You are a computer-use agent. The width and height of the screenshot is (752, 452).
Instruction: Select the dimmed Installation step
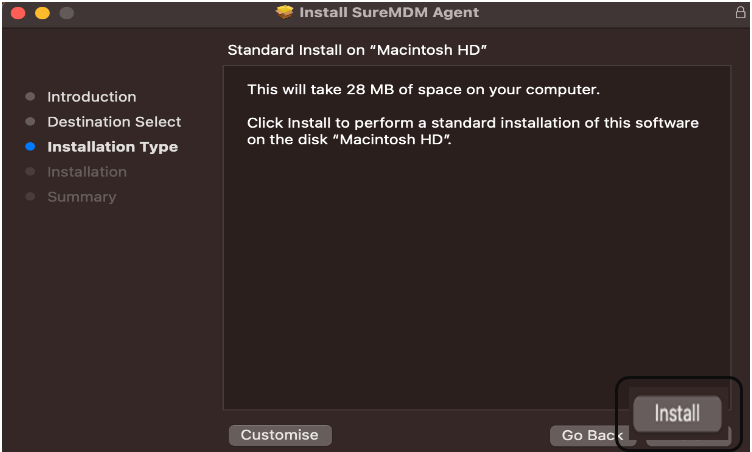pyautogui.click(x=87, y=172)
